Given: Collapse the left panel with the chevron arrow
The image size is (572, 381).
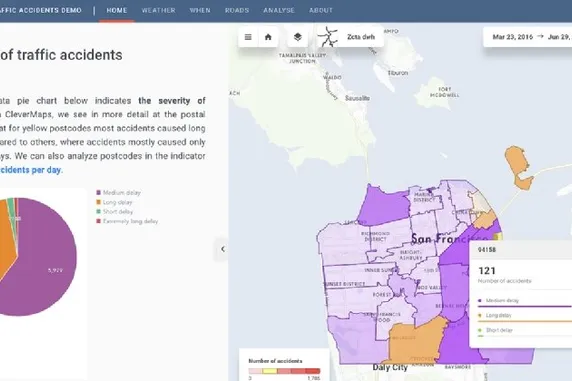Looking at the screenshot, I should click(223, 249).
